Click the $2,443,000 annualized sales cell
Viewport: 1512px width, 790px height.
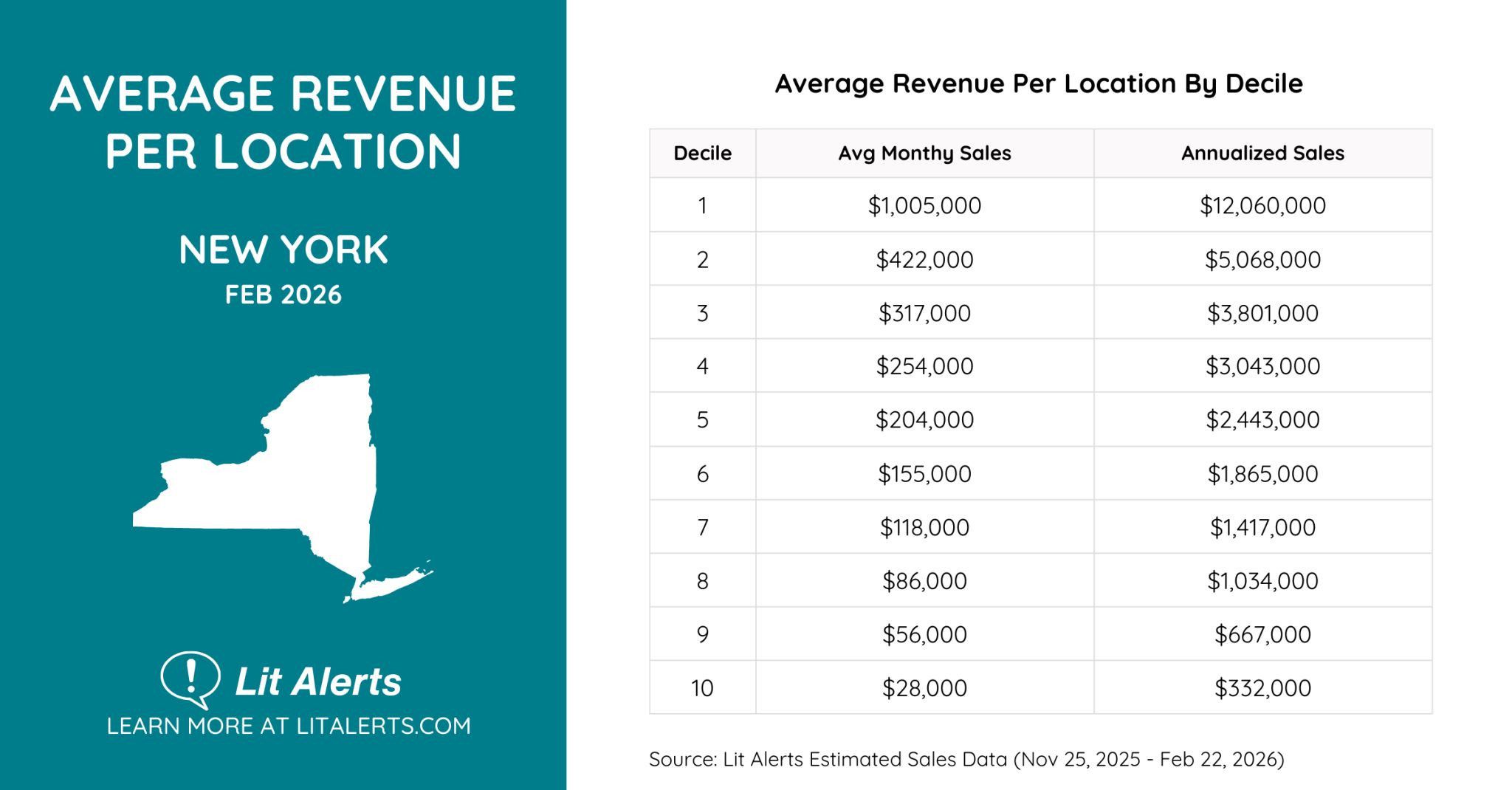(x=1262, y=419)
